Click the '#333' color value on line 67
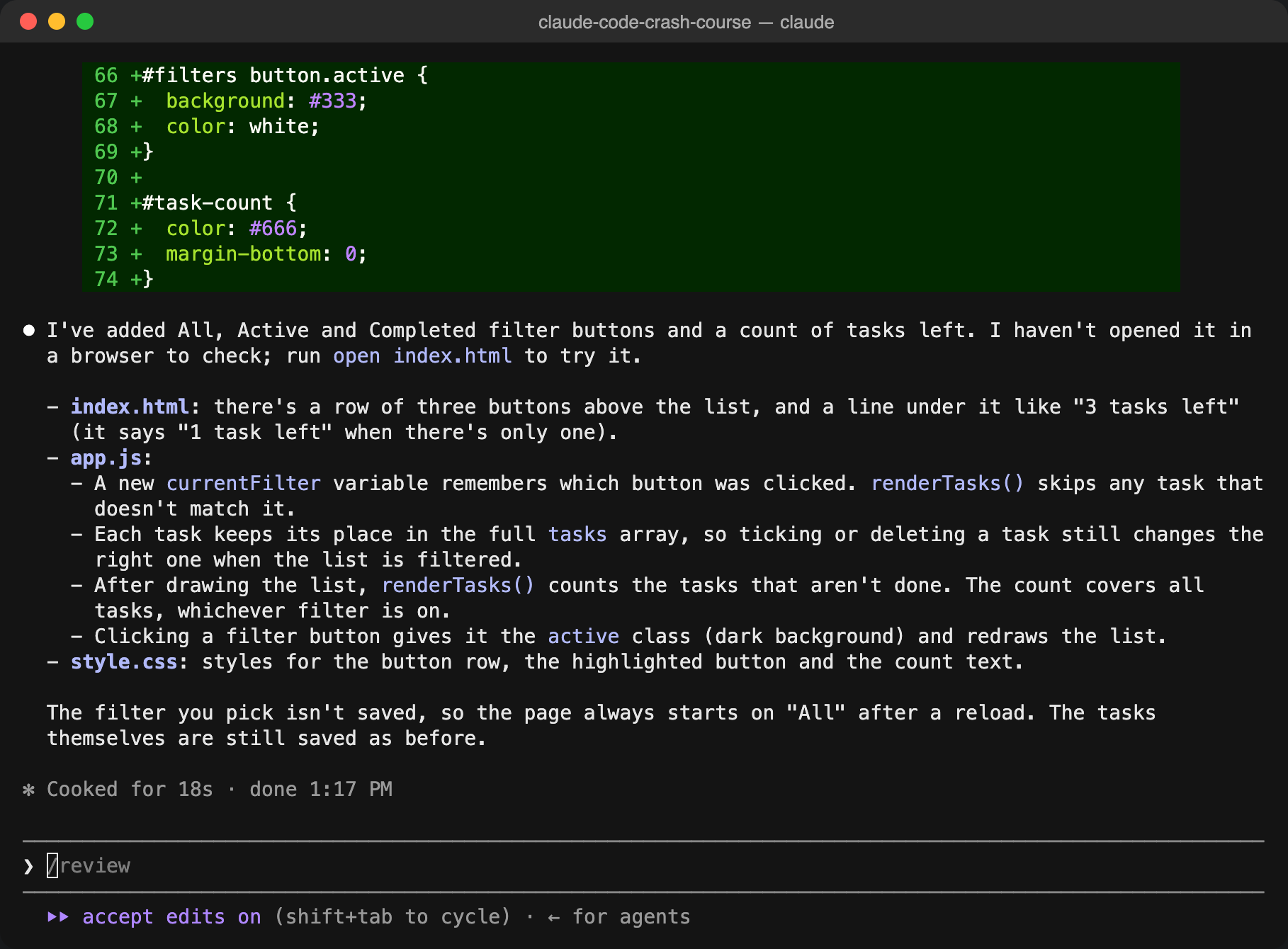 (x=333, y=101)
